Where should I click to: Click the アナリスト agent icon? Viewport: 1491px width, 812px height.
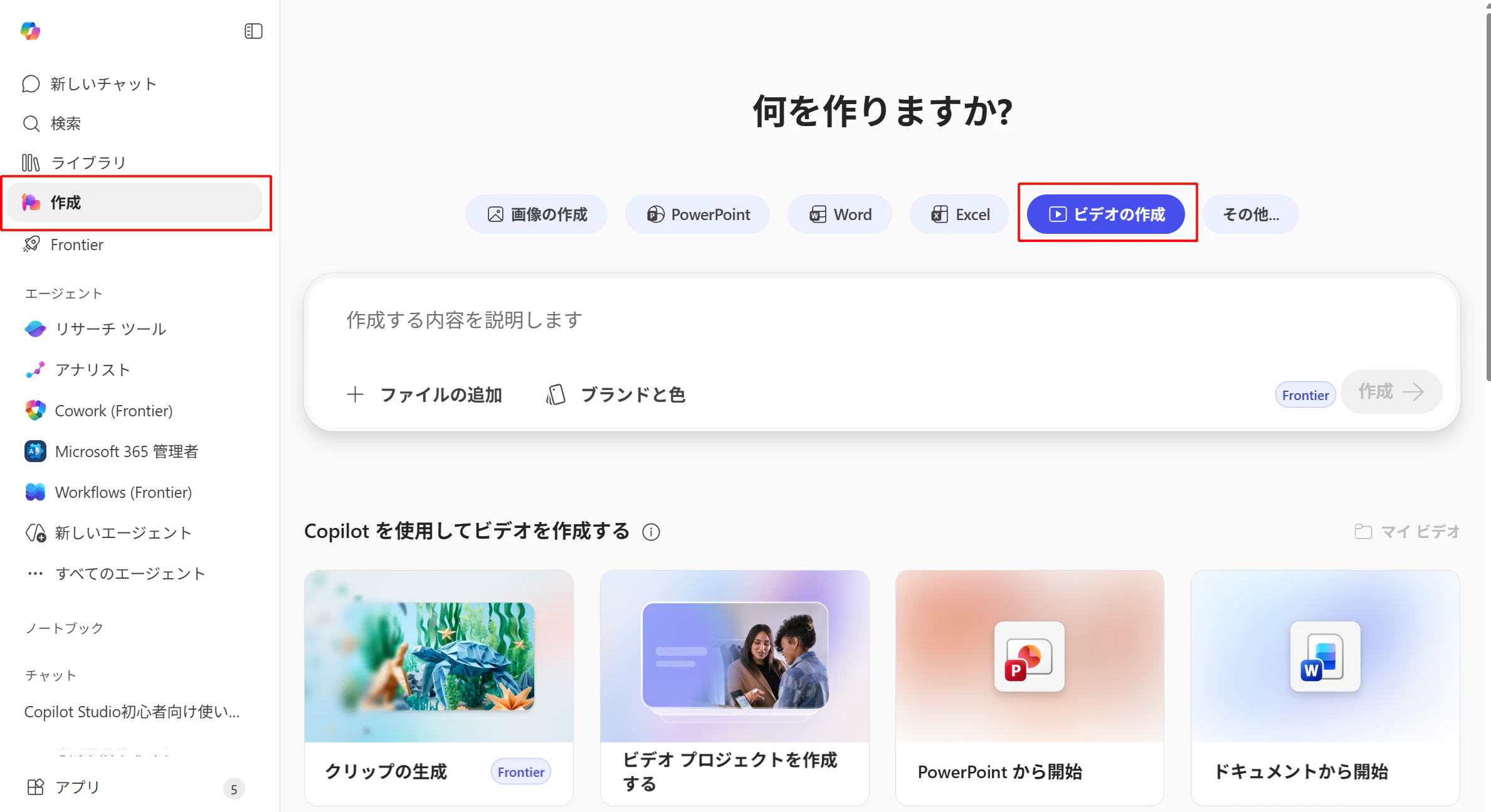[x=35, y=369]
